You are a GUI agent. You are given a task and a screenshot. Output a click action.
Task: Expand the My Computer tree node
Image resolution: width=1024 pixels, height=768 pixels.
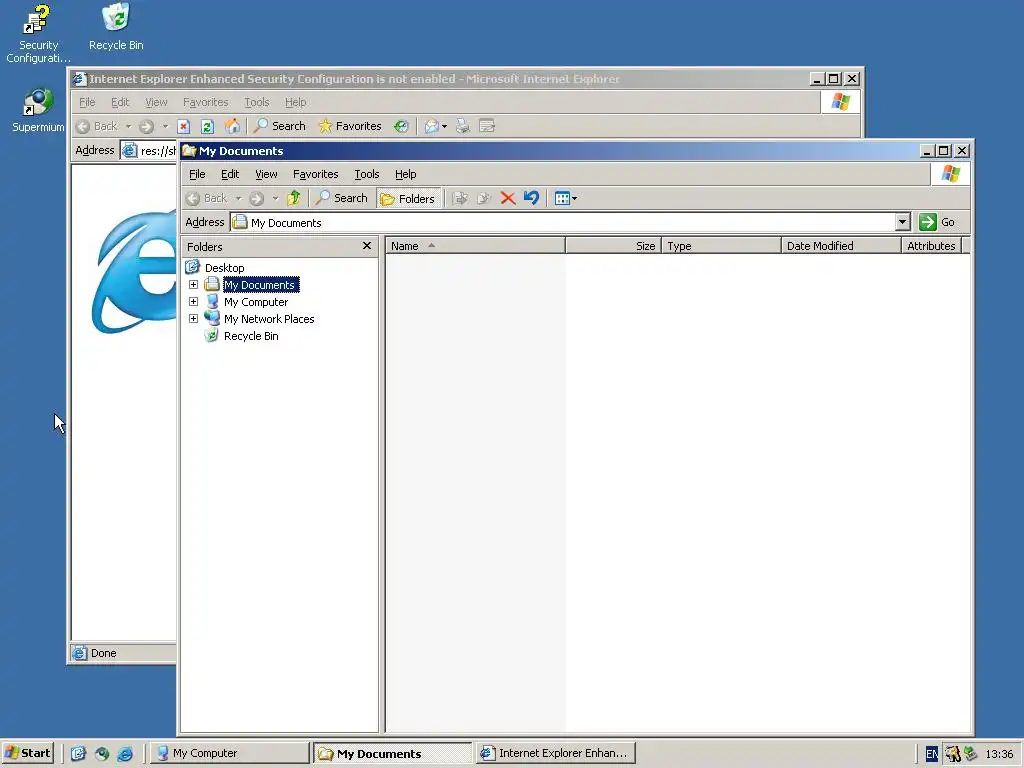193,302
